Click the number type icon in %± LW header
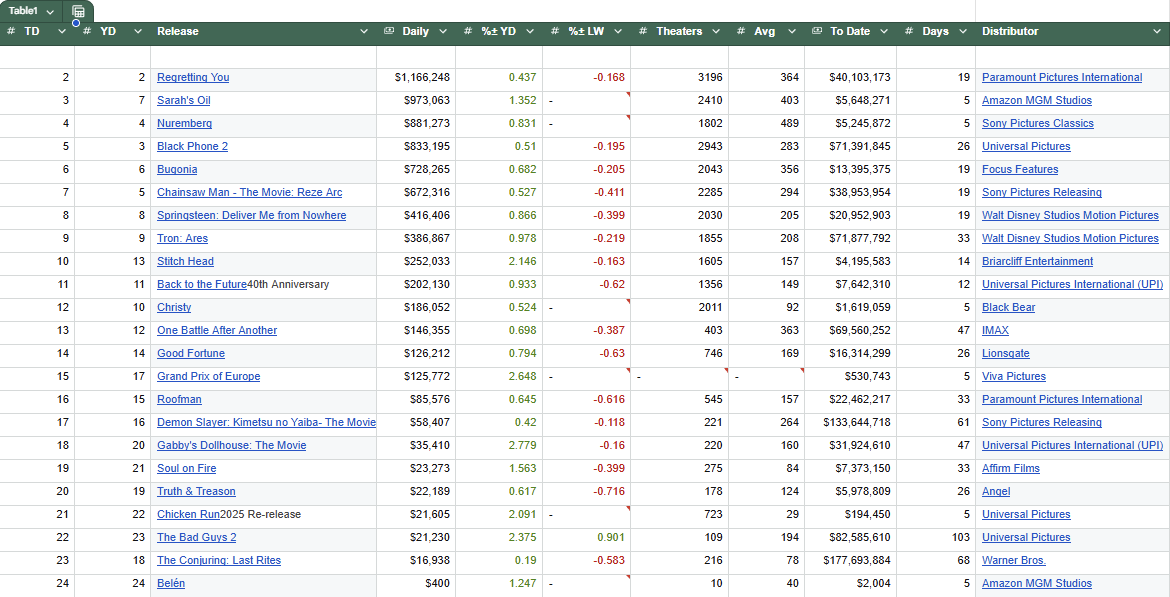Image resolution: width=1170 pixels, height=597 pixels. [555, 32]
